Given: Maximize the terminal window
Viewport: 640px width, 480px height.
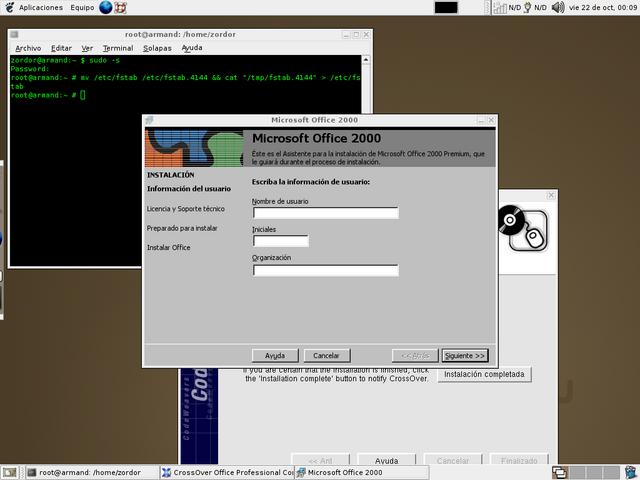Looking at the screenshot, I should click(x=356, y=35).
